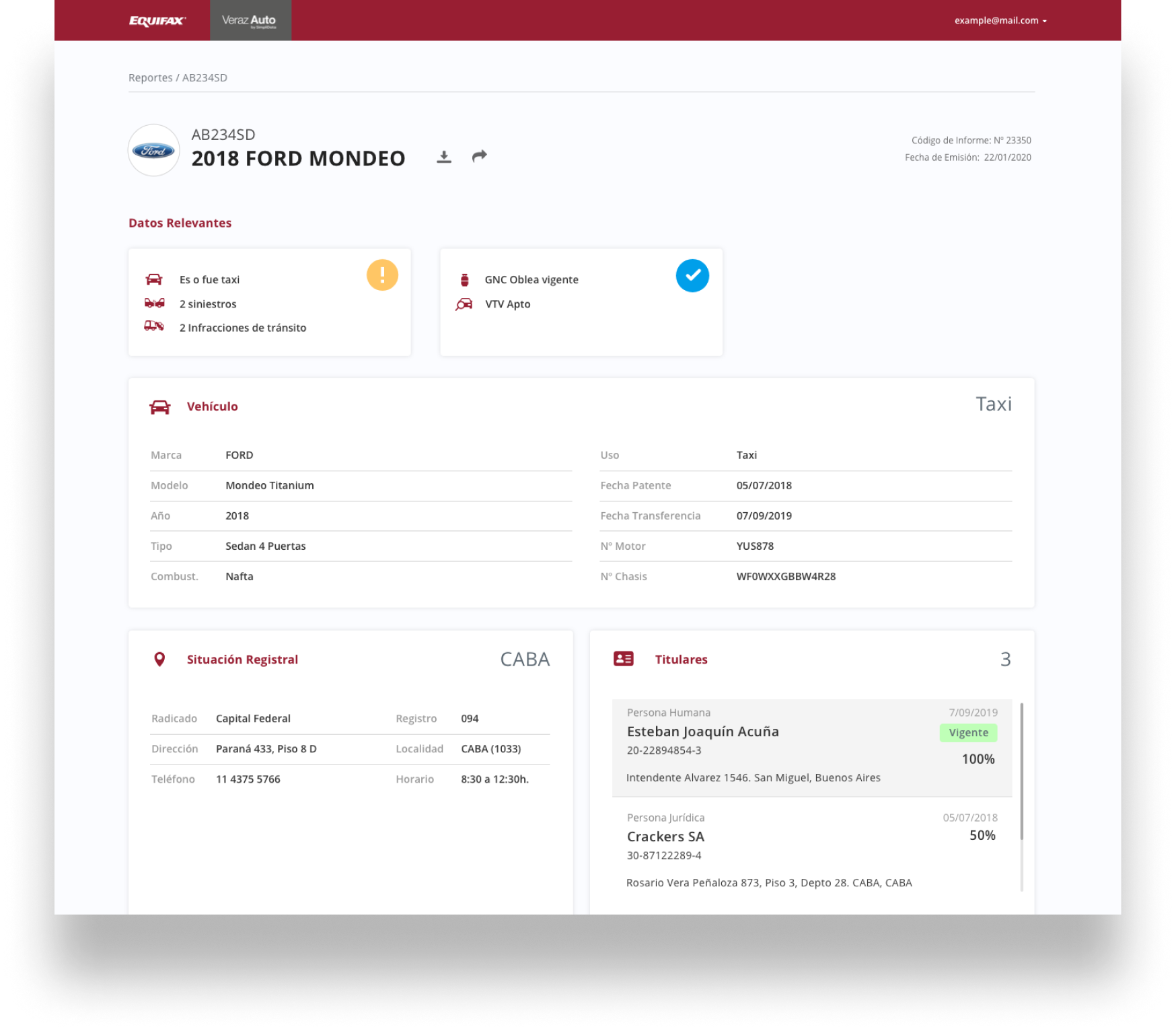Click the Titulares list scrollbar

(1022, 771)
